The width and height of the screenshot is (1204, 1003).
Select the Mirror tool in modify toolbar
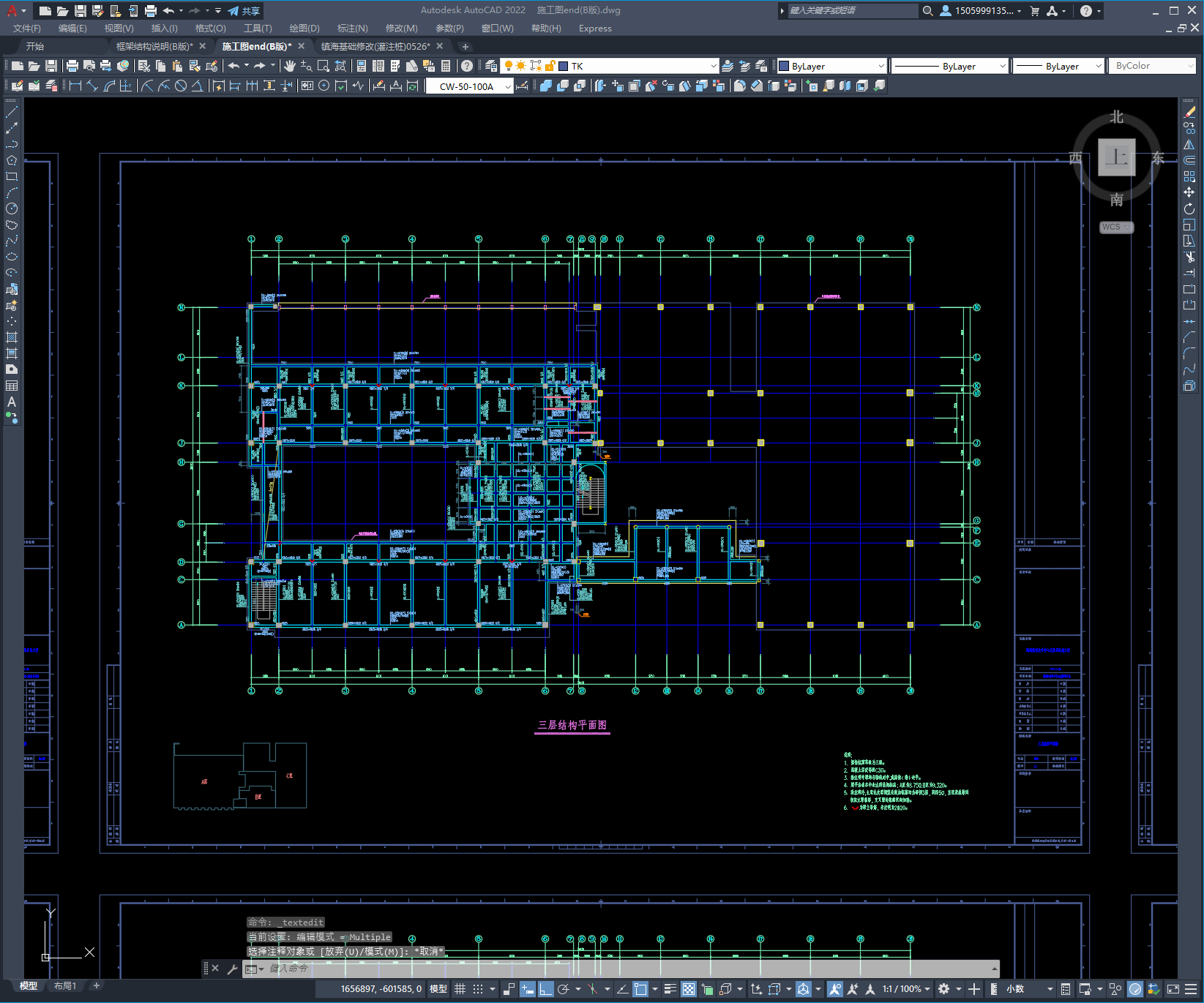pyautogui.click(x=1189, y=144)
